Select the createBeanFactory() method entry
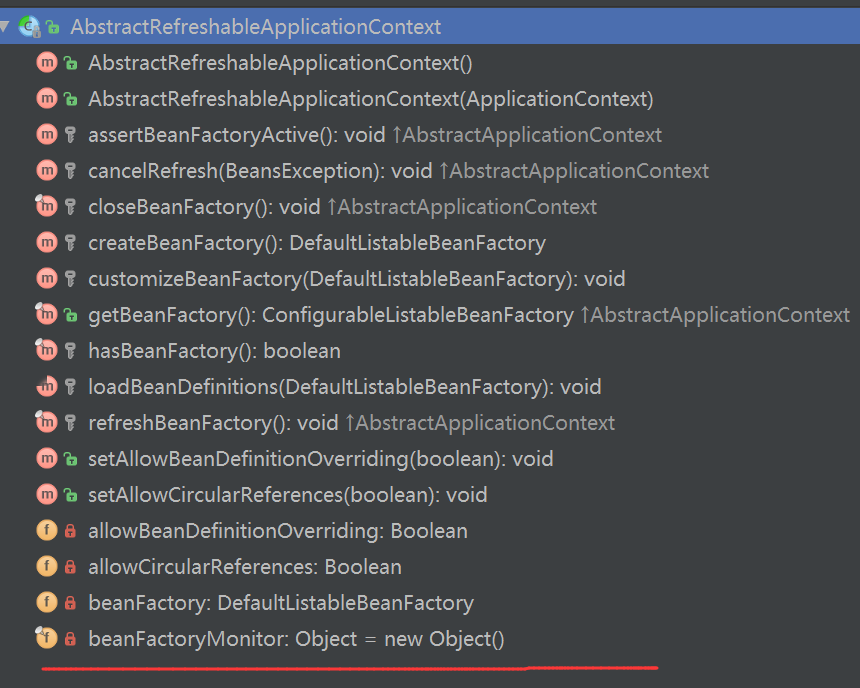Screen dimensions: 860x688 316,243
